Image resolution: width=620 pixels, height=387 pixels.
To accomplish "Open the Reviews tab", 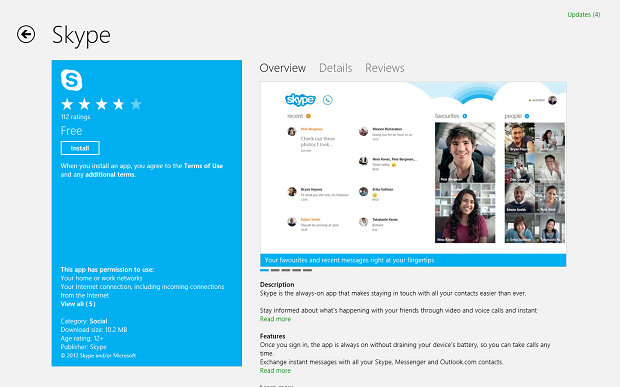I will click(384, 68).
